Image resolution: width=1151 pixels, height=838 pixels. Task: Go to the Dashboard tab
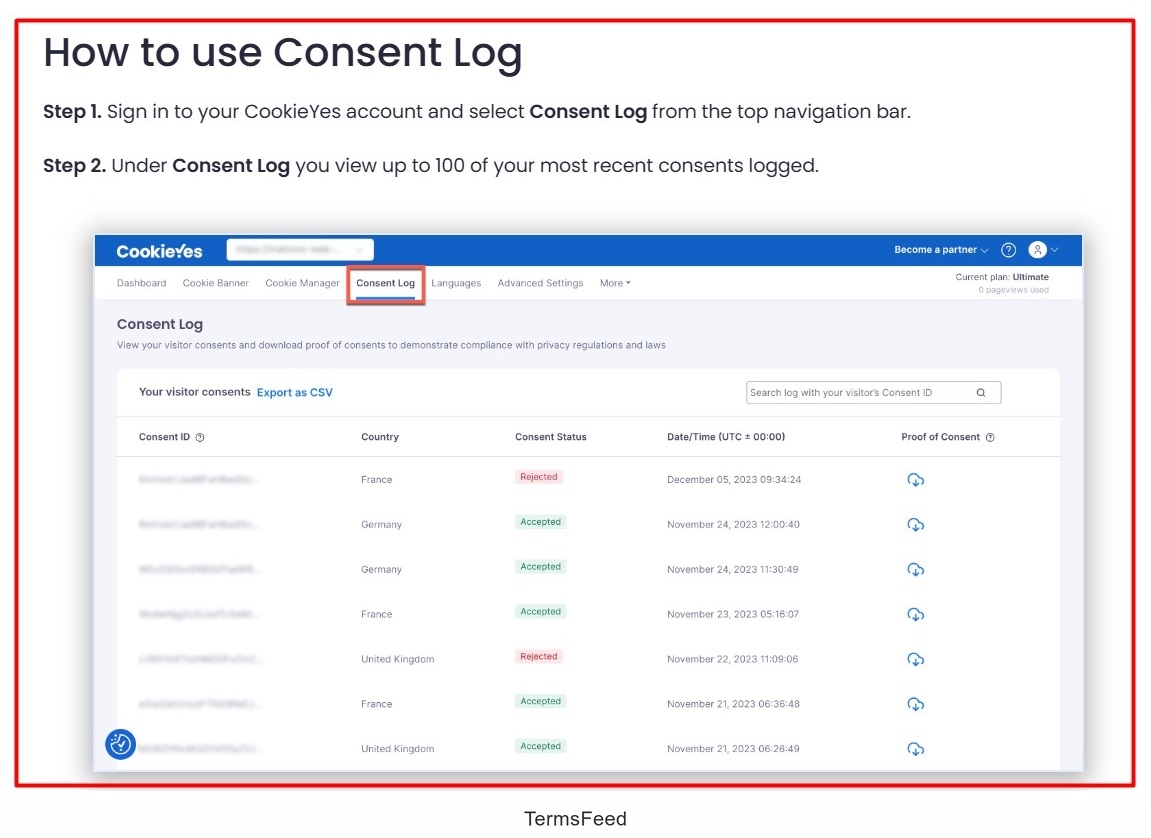142,283
